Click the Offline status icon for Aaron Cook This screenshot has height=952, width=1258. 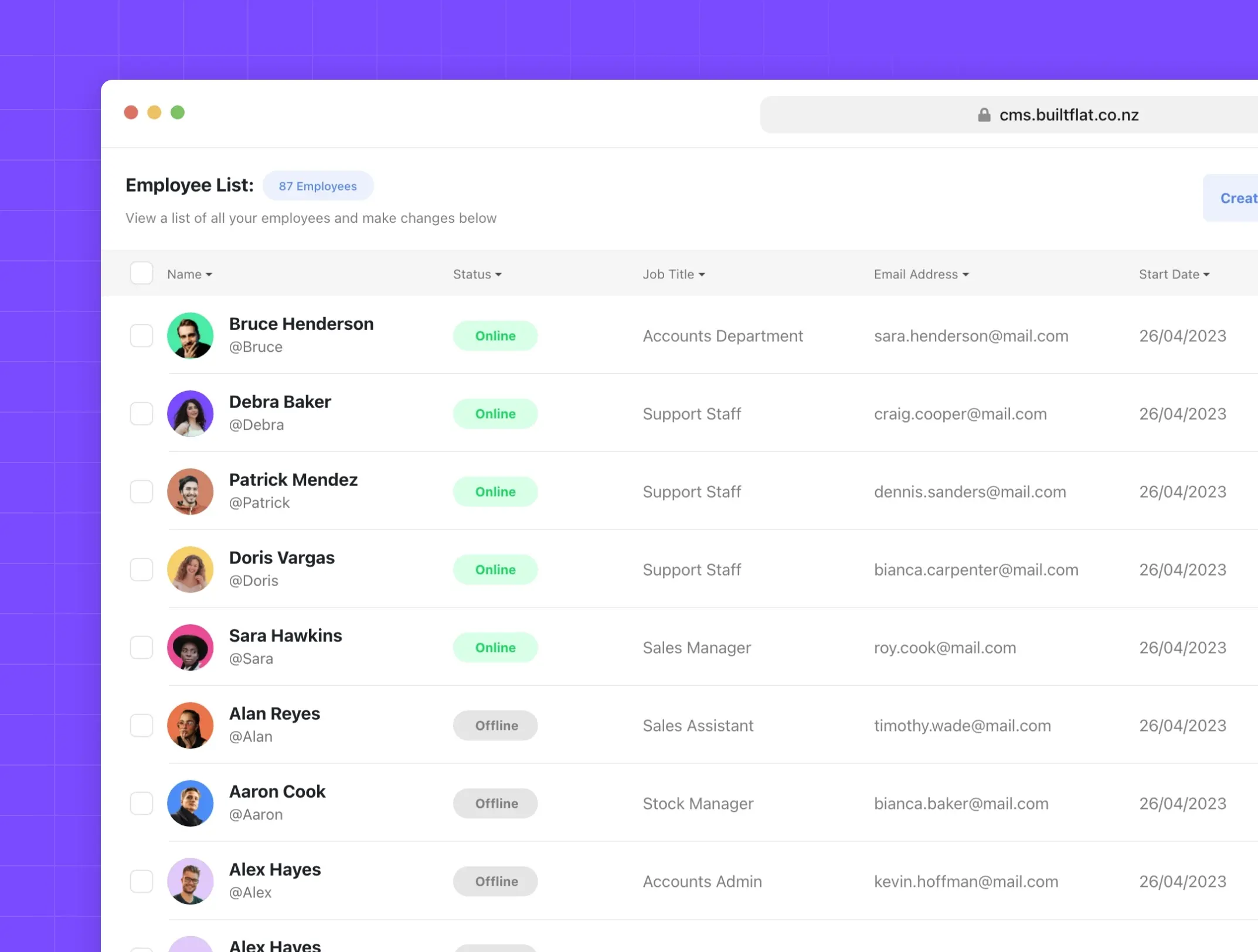[495, 802]
